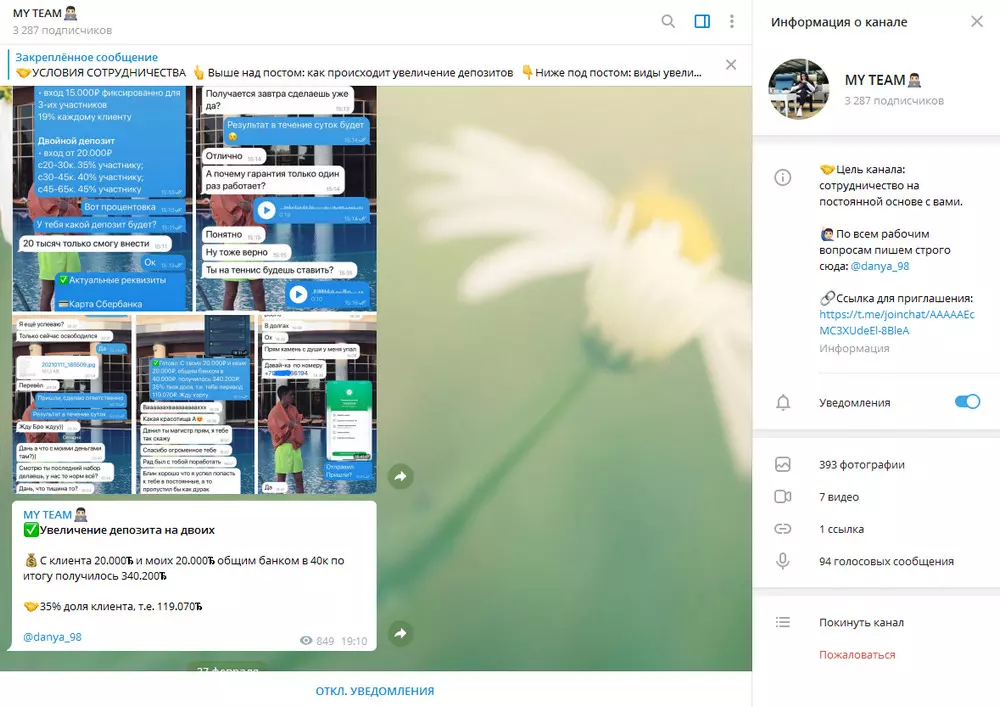Click MY TEAM sender name in post
The image size is (1000, 707).
coord(55,514)
